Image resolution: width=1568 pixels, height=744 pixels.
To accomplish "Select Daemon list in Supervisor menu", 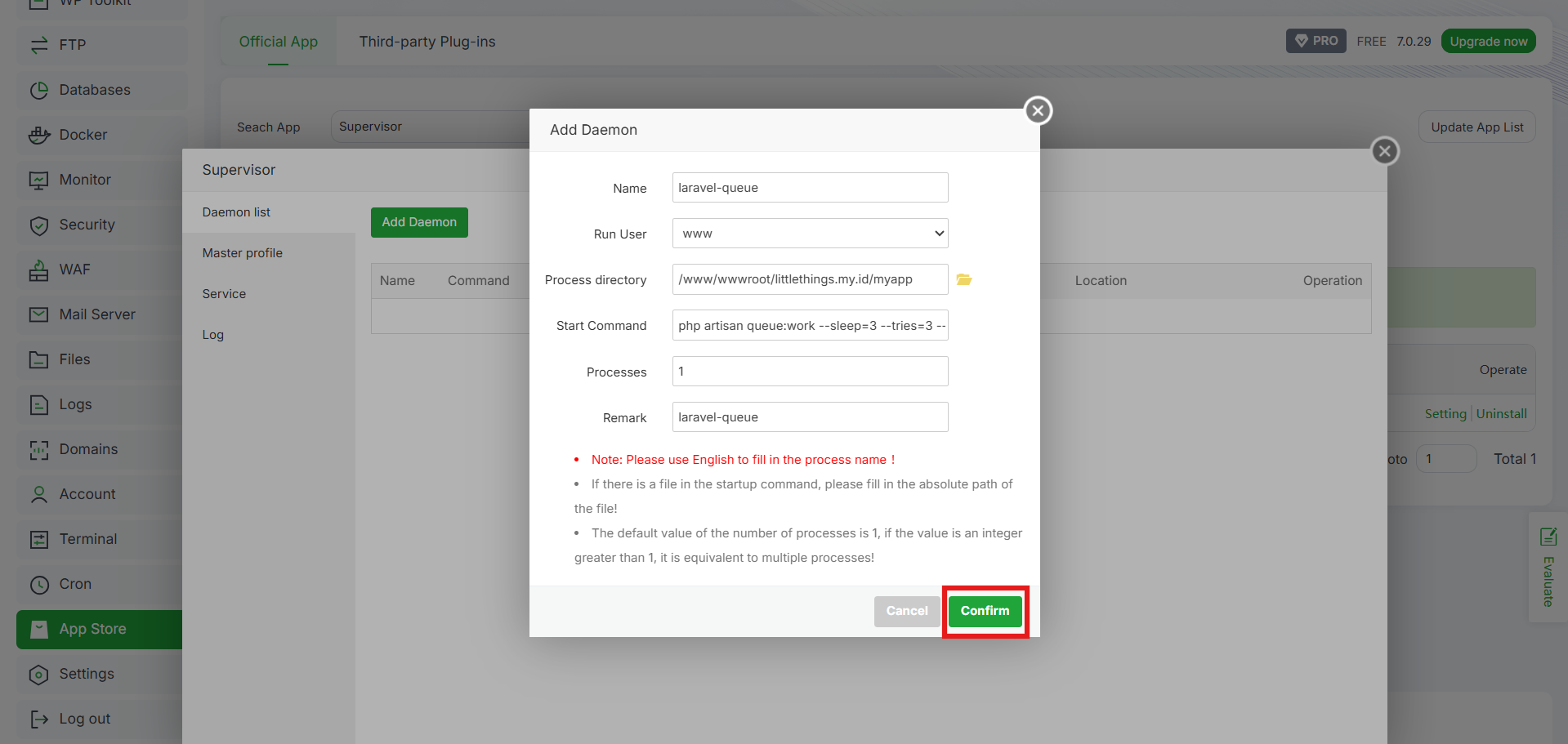I will (x=269, y=212).
